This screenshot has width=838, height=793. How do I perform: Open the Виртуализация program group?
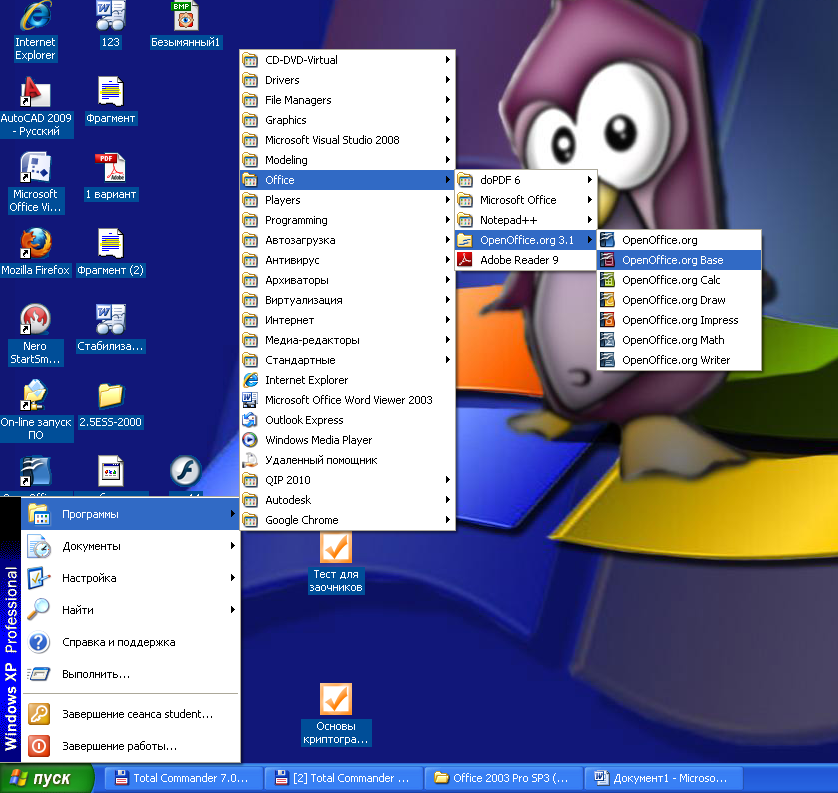point(347,300)
